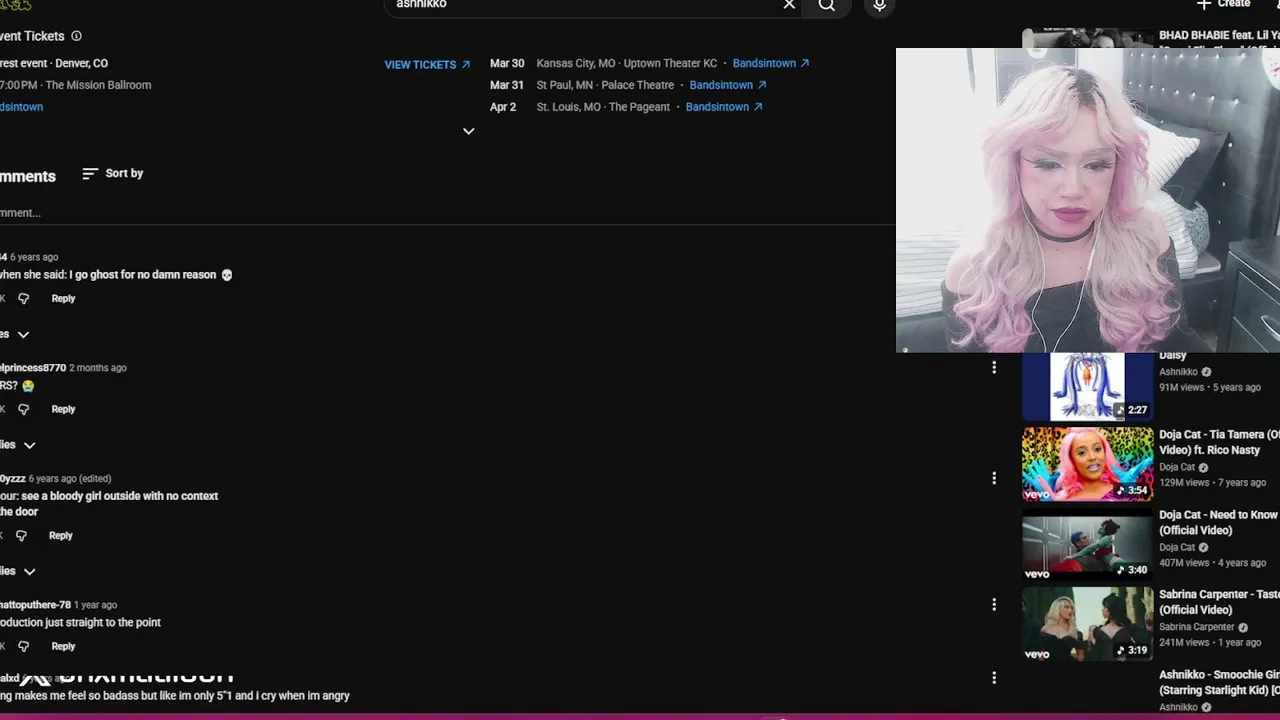Reply to the princess8770 comment
This screenshot has width=1280, height=720.
point(63,409)
